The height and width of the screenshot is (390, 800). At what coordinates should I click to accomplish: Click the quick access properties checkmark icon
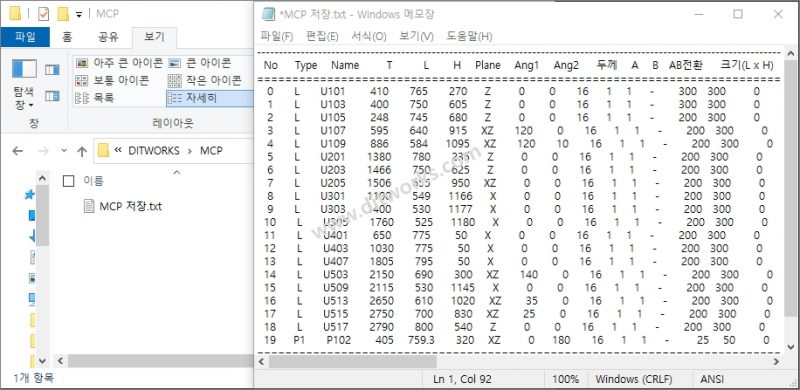click(x=43, y=14)
